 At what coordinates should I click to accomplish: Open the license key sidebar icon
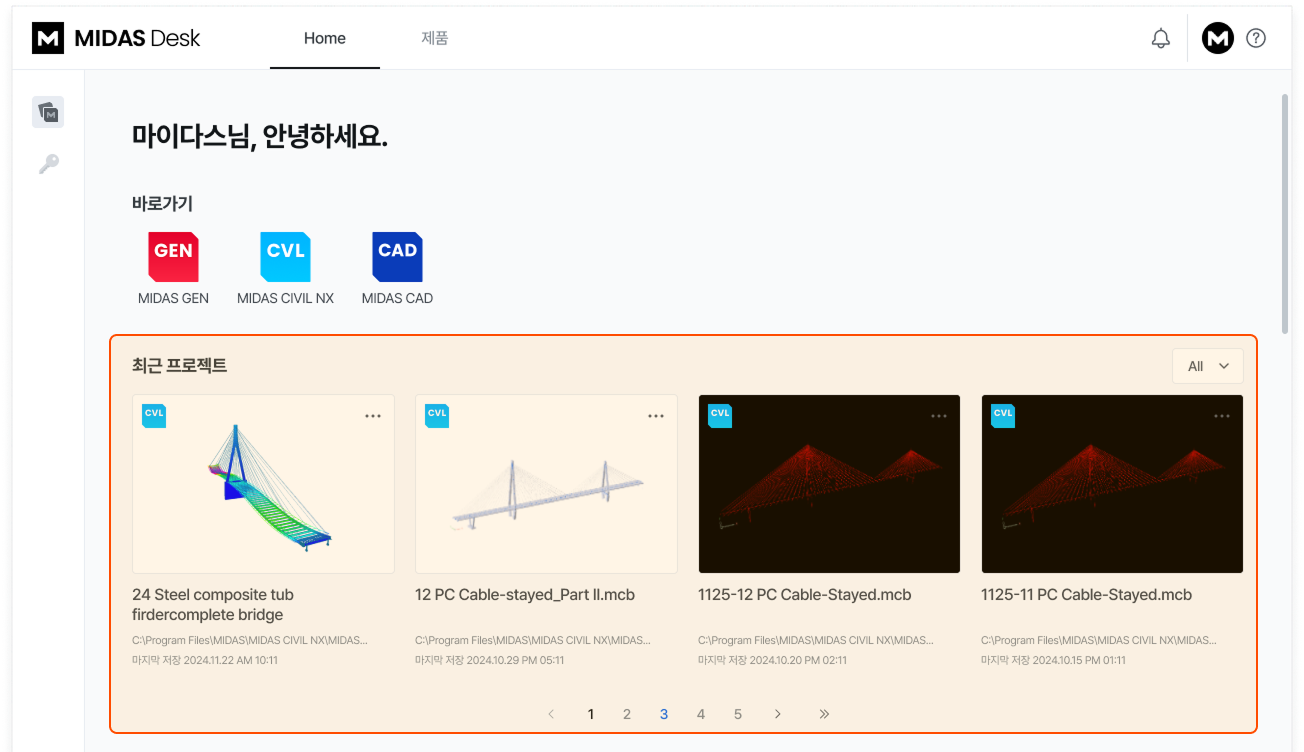[48, 164]
